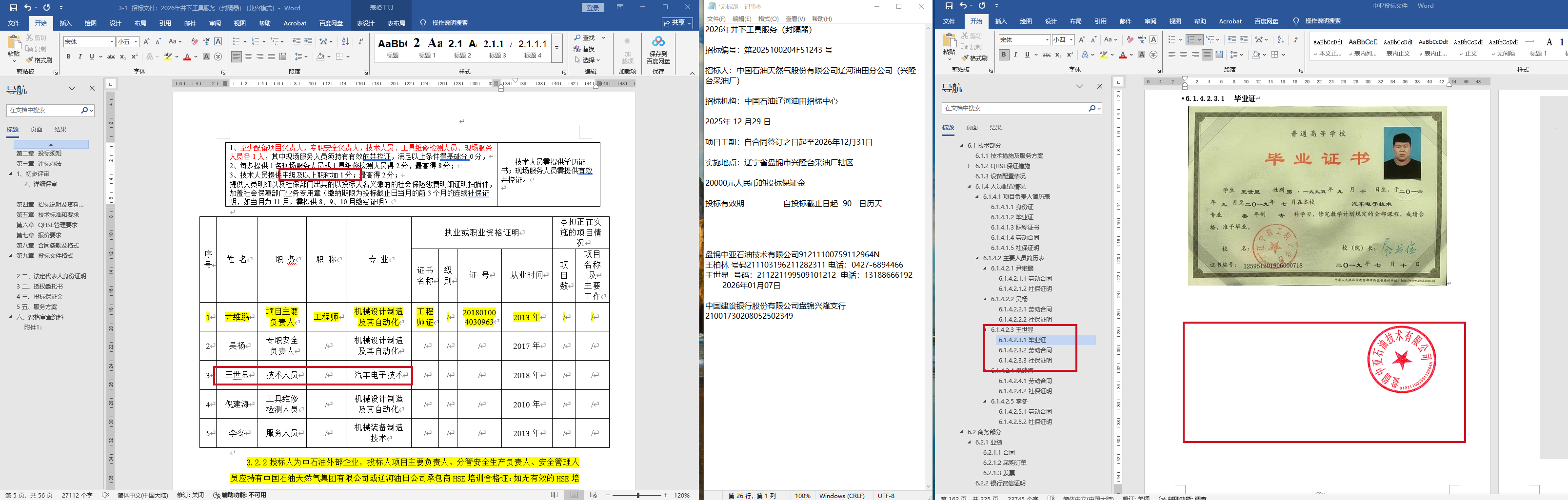Toggle Bold in the 招标文件 Word ribbon
Viewport: 1568px width, 500px height.
[68, 57]
